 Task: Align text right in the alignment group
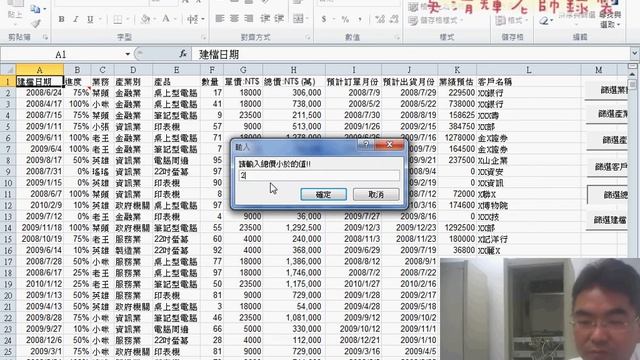[248, 18]
